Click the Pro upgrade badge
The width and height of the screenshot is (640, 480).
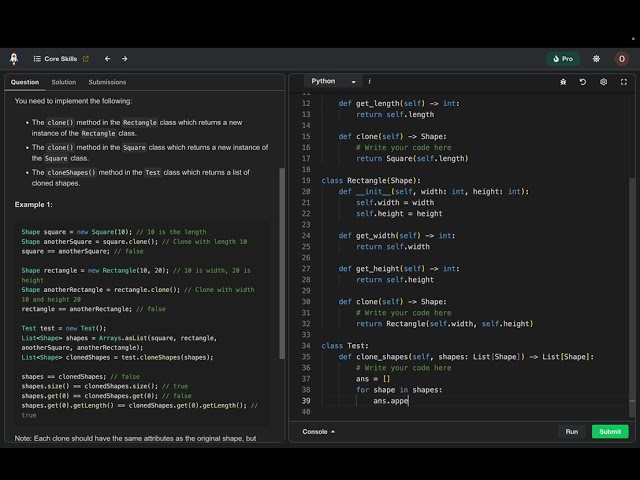pyautogui.click(x=563, y=59)
